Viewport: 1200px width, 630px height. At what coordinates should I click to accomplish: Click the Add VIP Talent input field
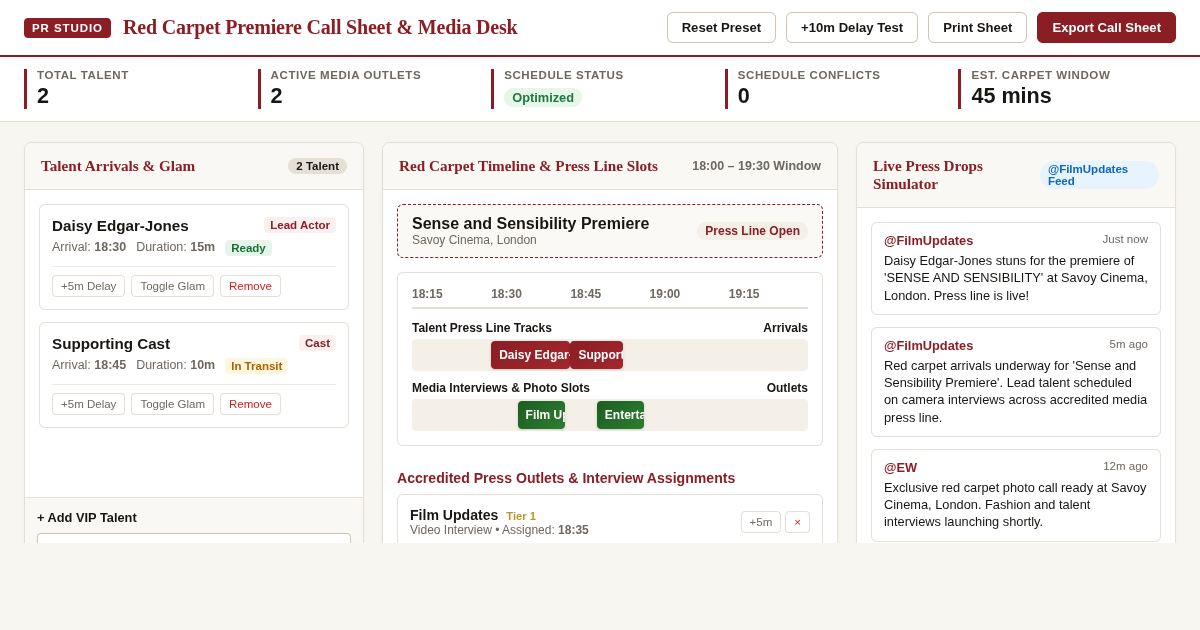pos(194,538)
